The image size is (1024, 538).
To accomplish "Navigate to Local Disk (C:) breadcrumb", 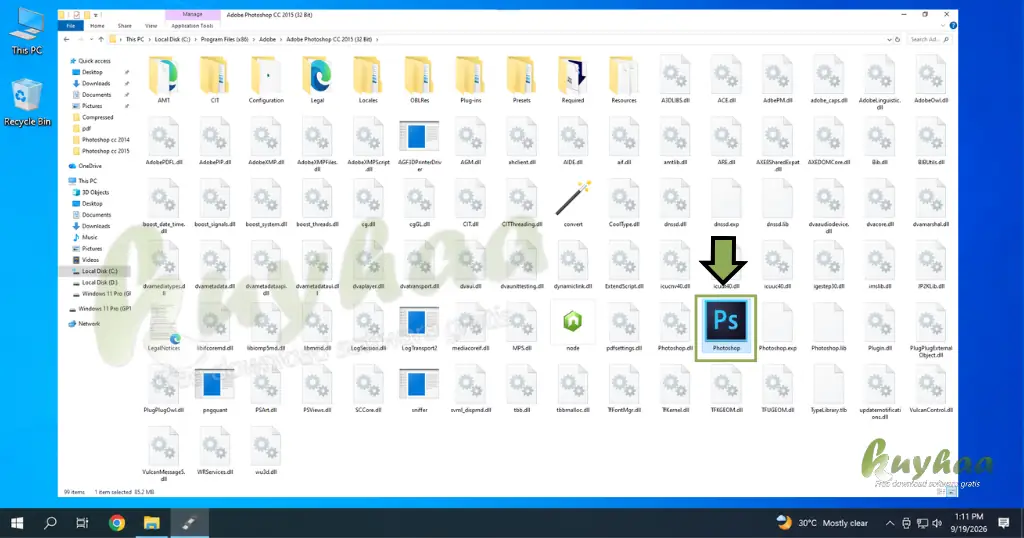I will point(172,39).
